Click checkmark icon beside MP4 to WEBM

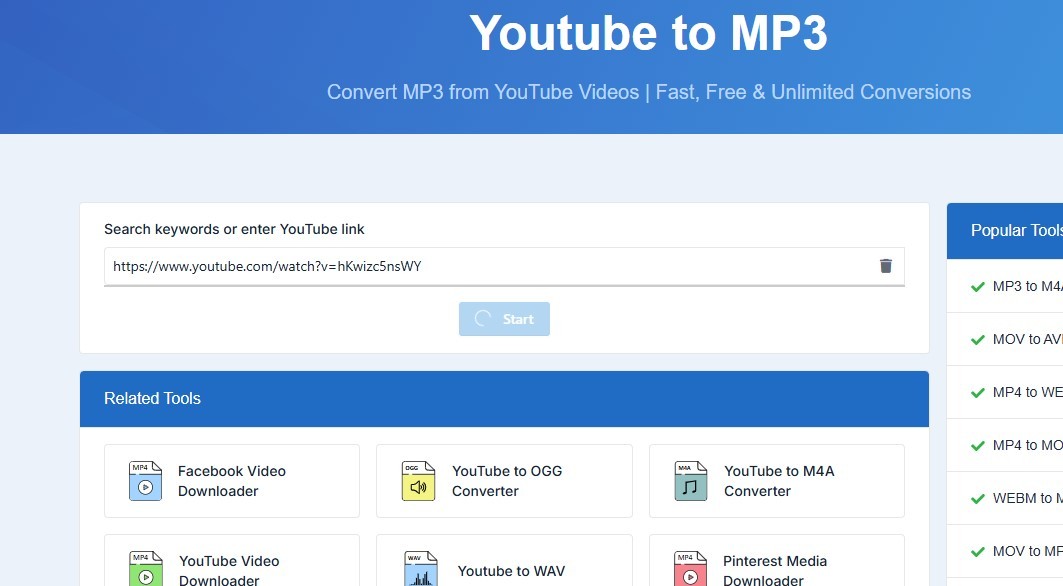pyautogui.click(x=978, y=393)
